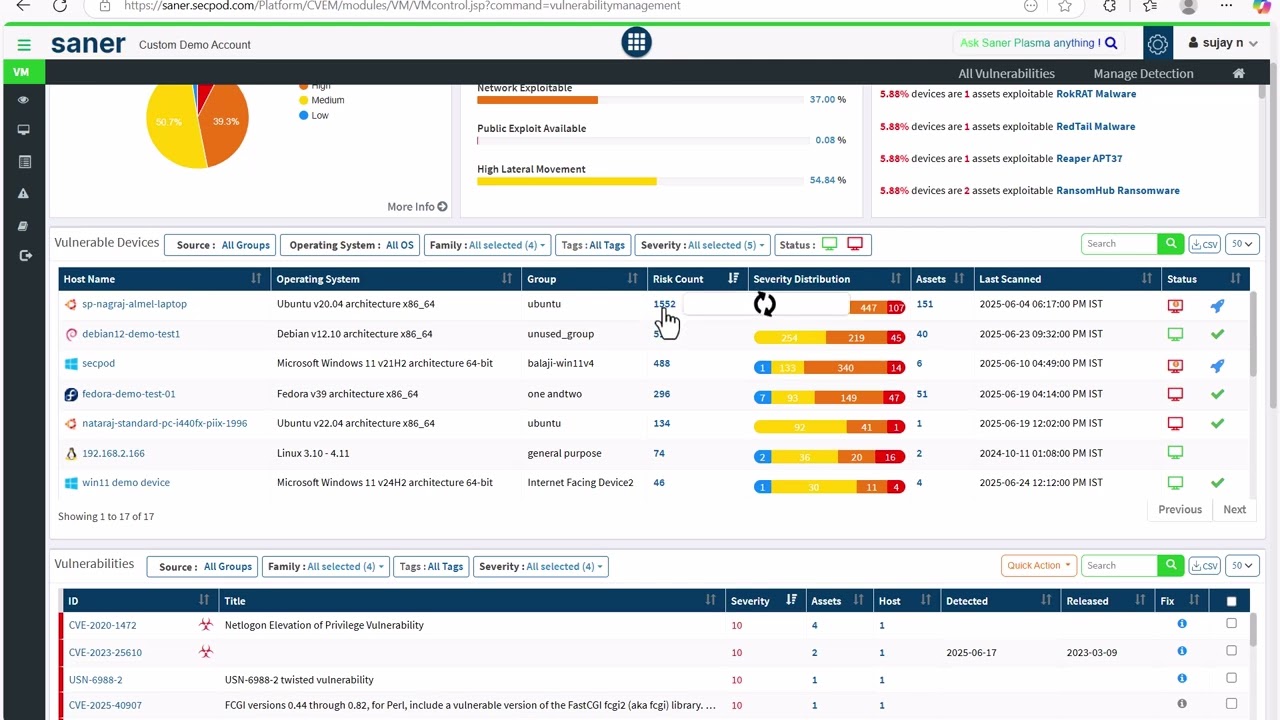Screen dimensions: 1280x720
Task: Download Vulnerabilities CSV
Action: click(x=1205, y=566)
